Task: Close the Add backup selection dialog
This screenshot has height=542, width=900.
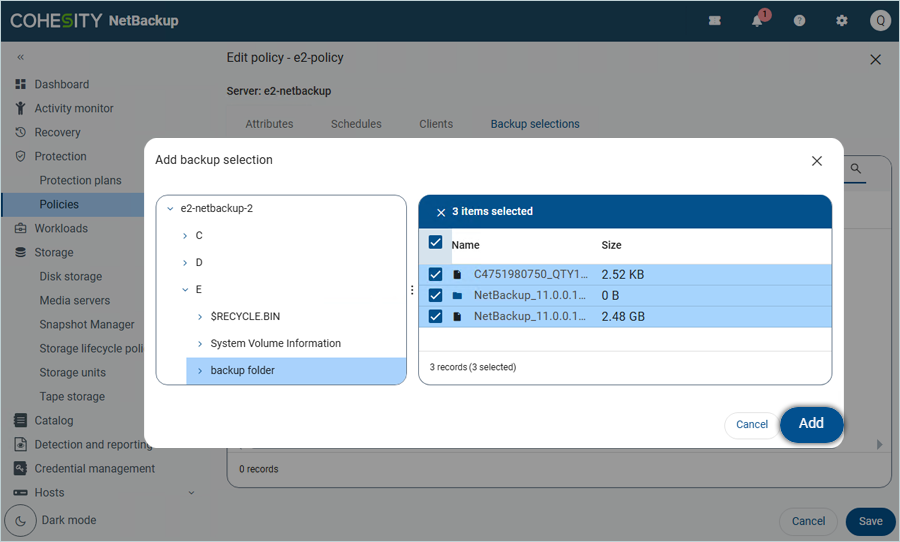Action: pos(817,161)
